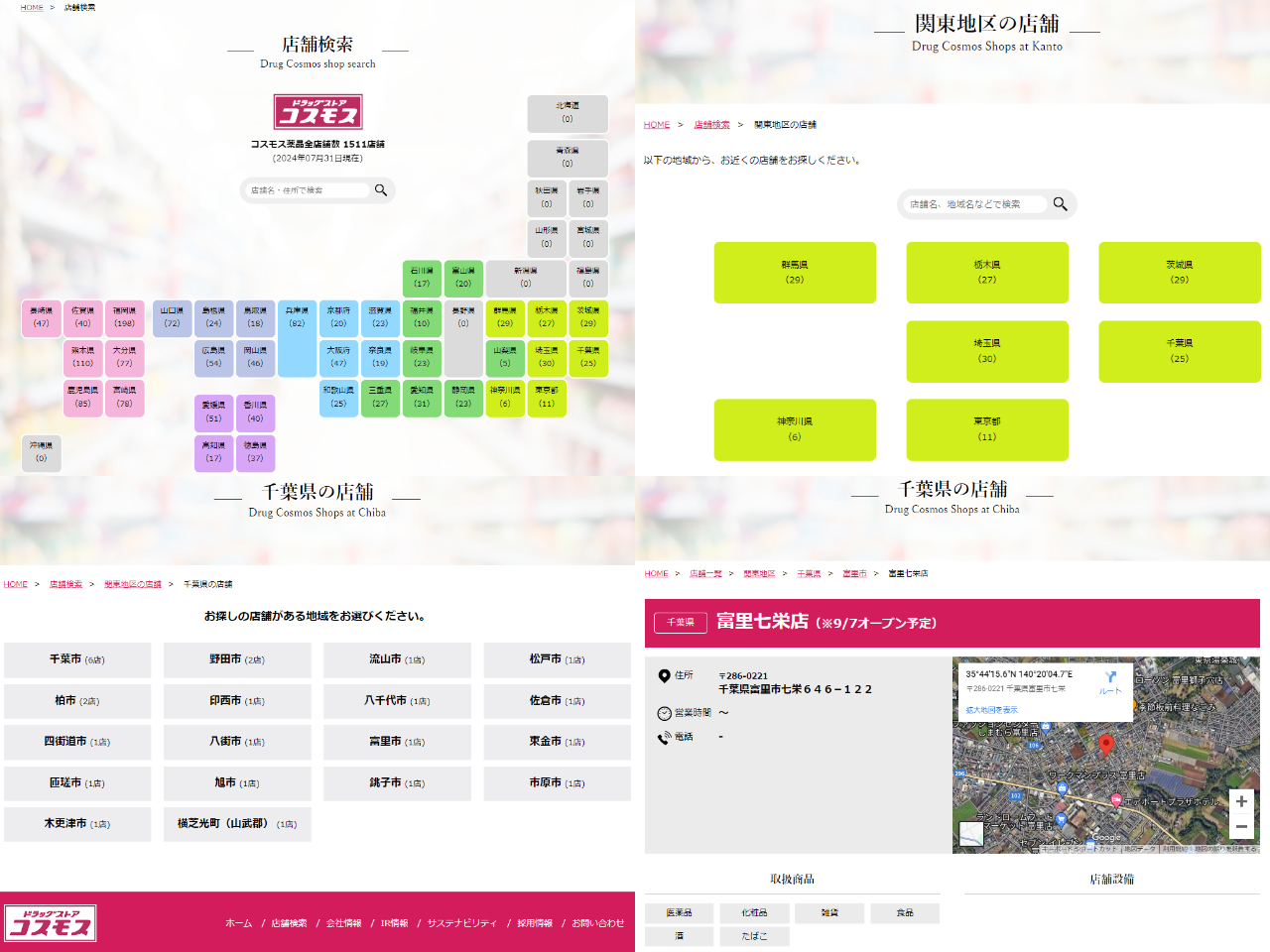Select 宮崎県 (78) tile on Japan map
Image resolution: width=1270 pixels, height=952 pixels.
124,398
